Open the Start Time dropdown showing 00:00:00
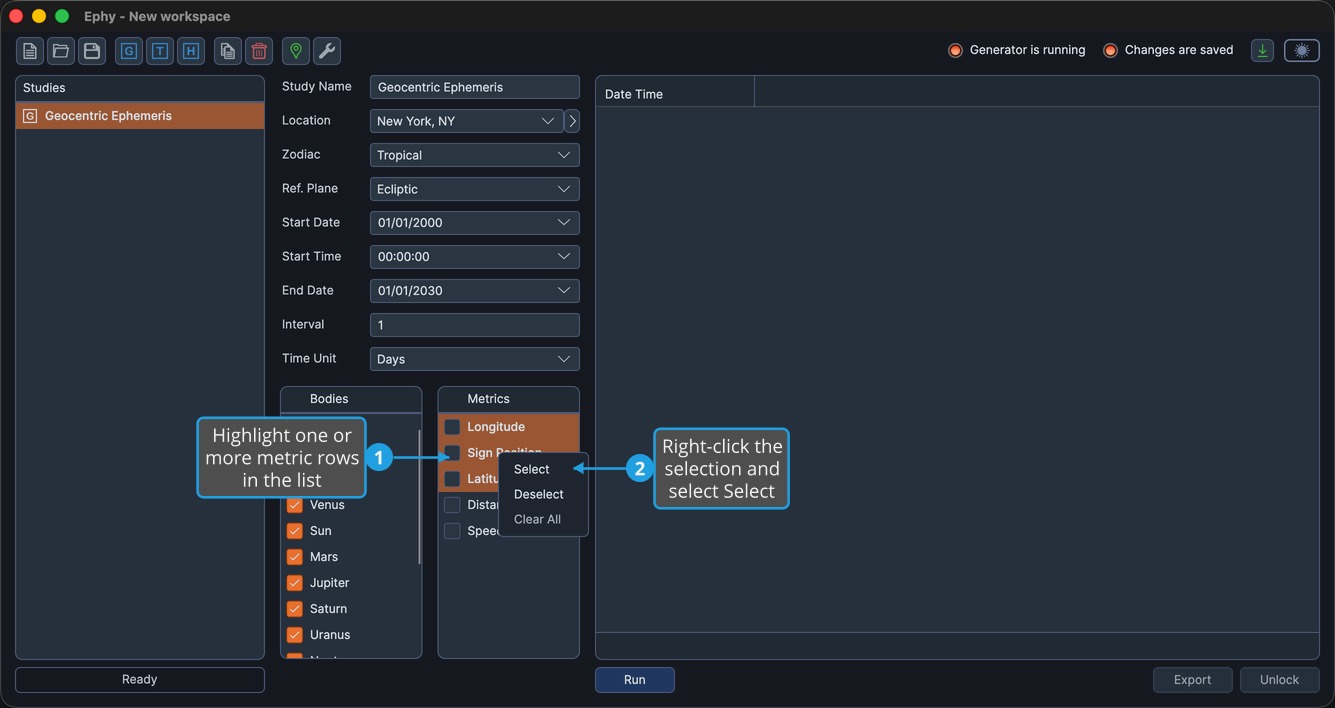The width and height of the screenshot is (1335, 708). click(x=474, y=257)
